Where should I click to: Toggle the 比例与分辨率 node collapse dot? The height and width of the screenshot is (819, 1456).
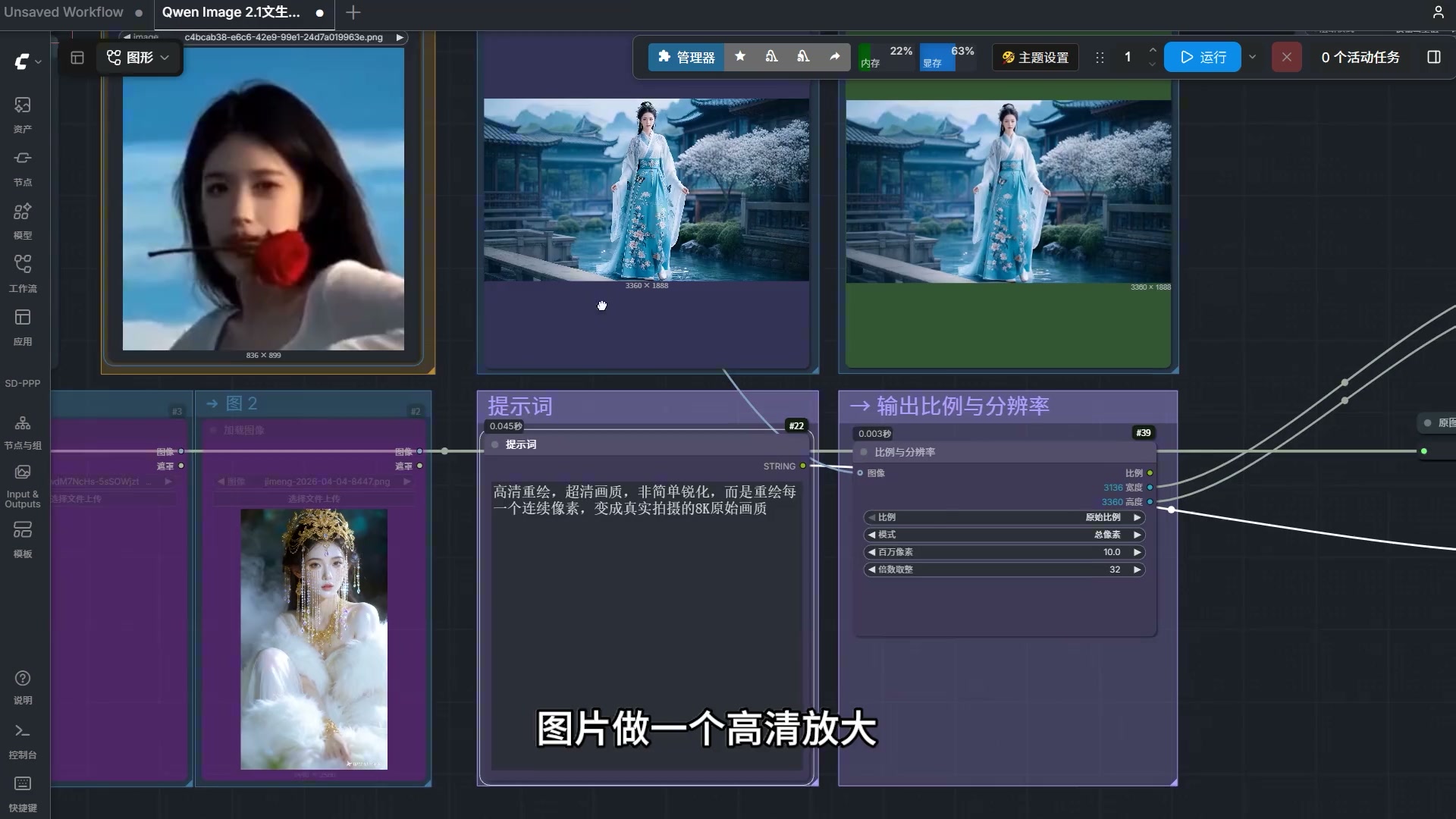(x=863, y=452)
